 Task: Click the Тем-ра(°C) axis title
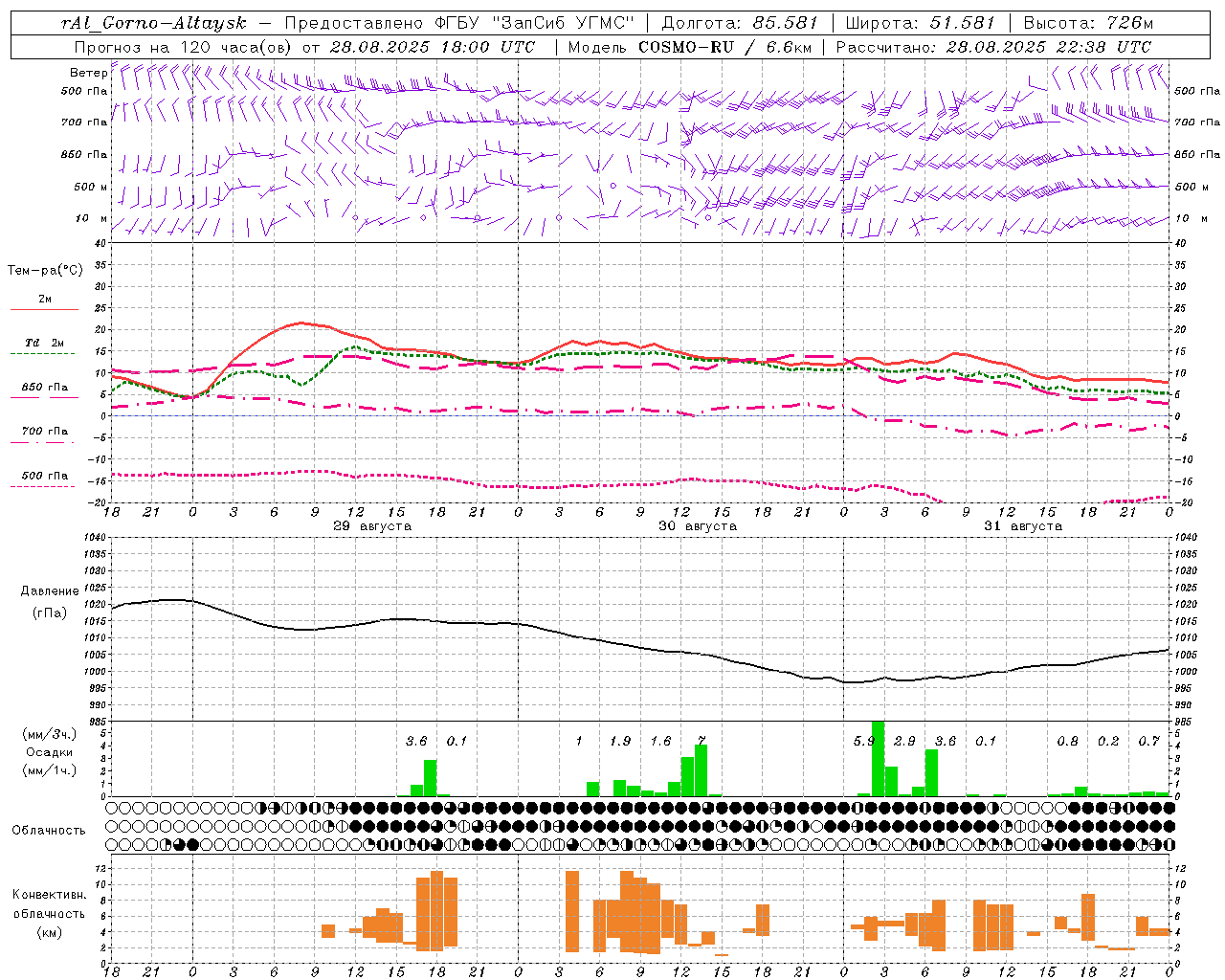click(45, 270)
